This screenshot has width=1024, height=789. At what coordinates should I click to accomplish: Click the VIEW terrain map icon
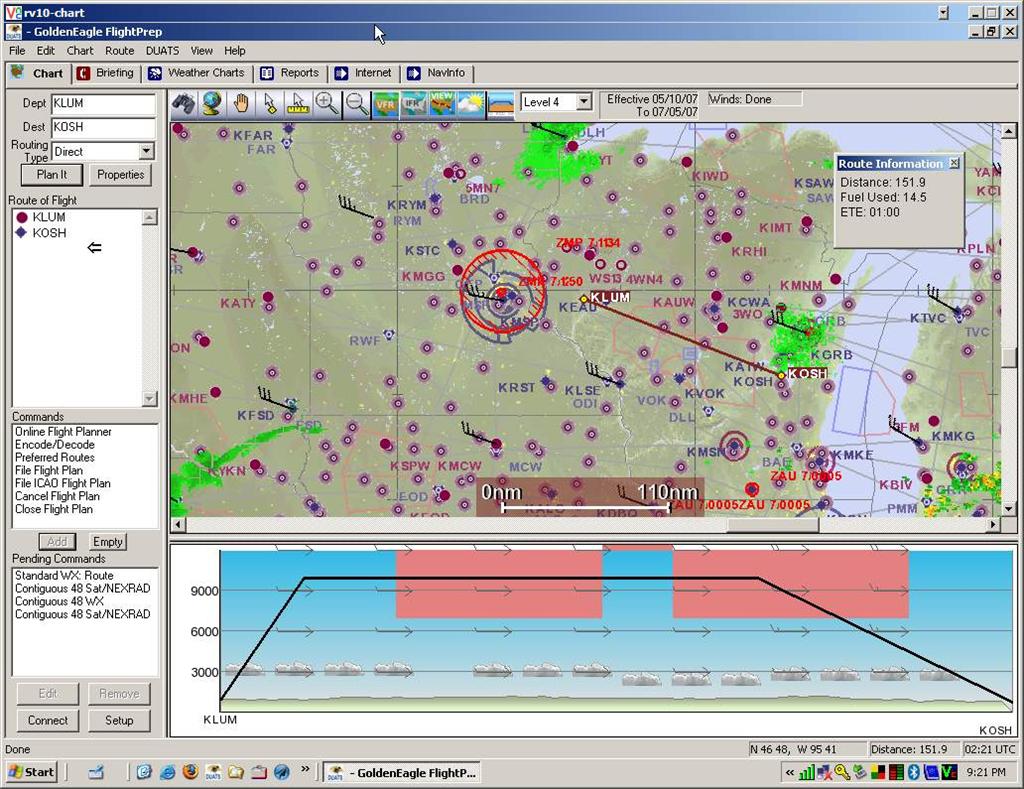(x=442, y=105)
